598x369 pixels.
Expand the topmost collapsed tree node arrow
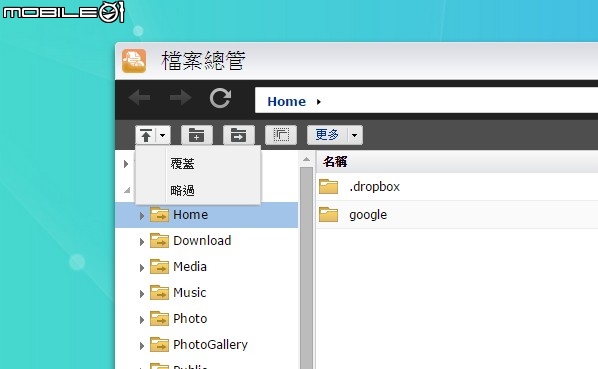pyautogui.click(x=126, y=164)
